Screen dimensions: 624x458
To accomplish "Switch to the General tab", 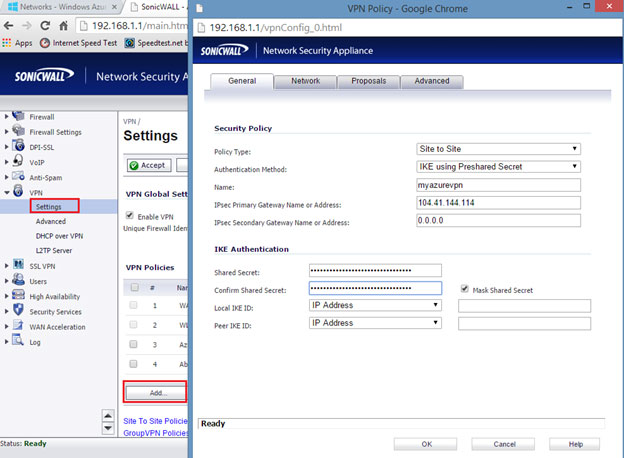I will [242, 81].
